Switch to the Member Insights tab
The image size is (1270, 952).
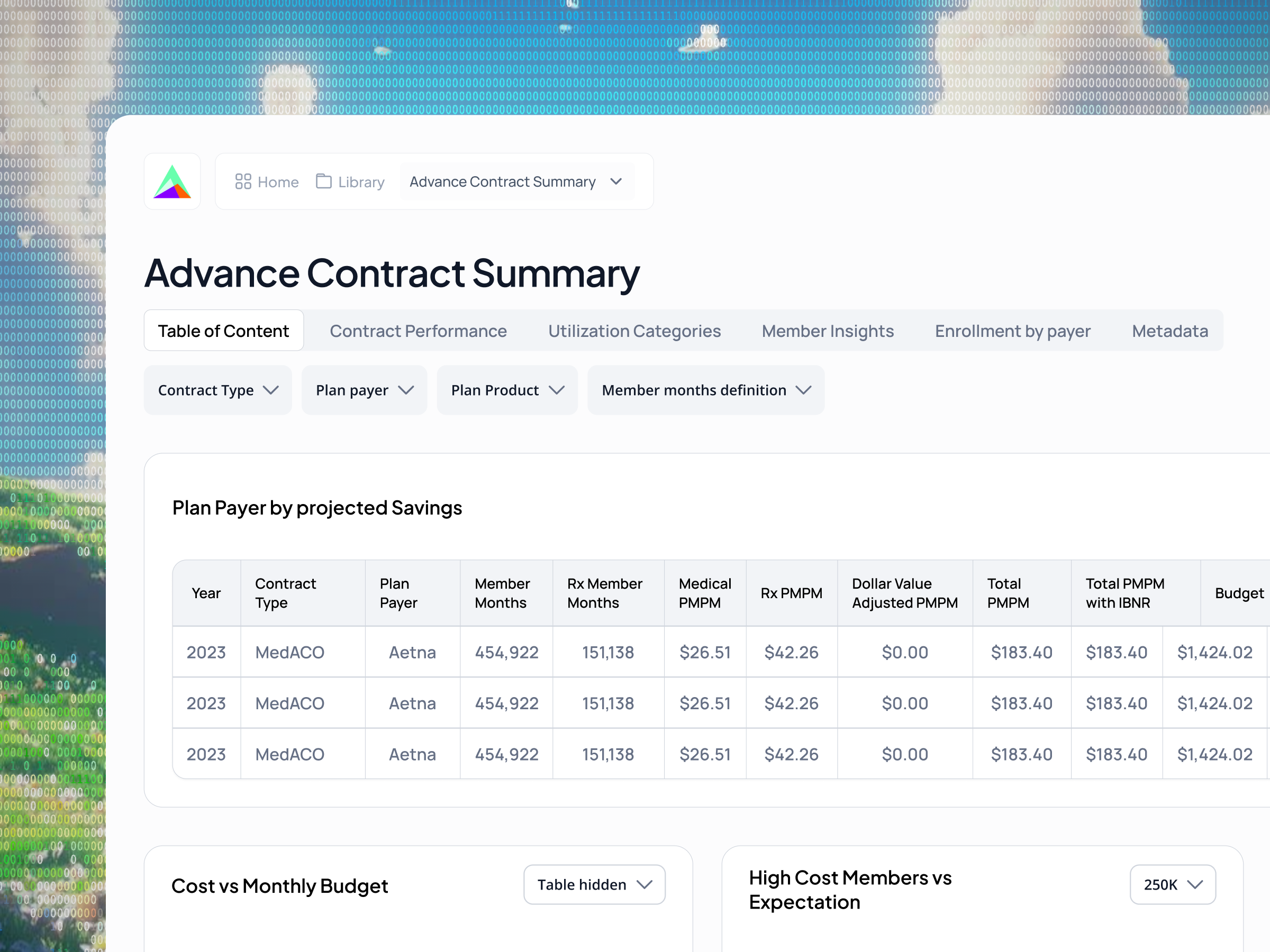[x=828, y=331]
